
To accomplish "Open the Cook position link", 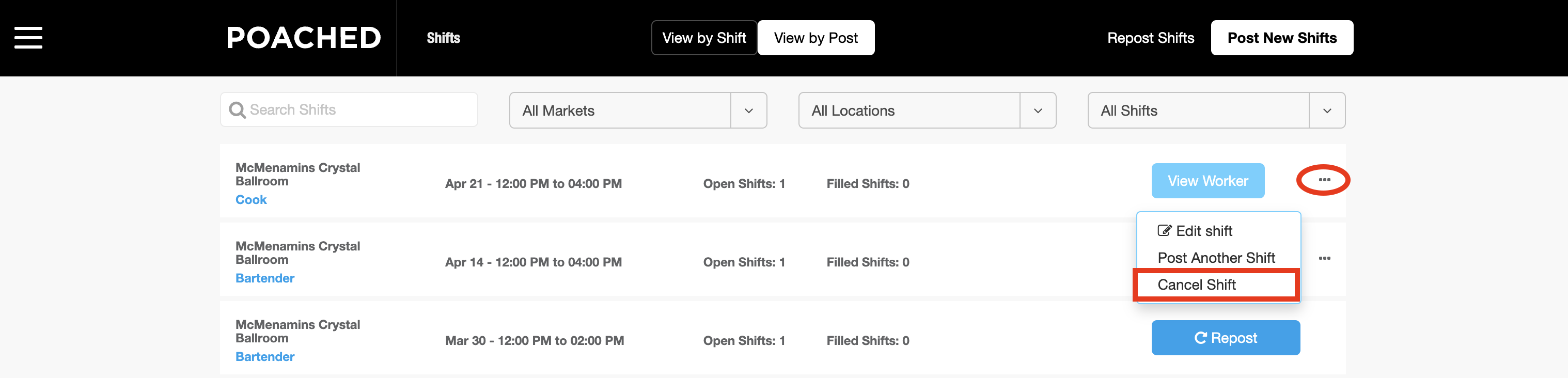I will (x=251, y=200).
